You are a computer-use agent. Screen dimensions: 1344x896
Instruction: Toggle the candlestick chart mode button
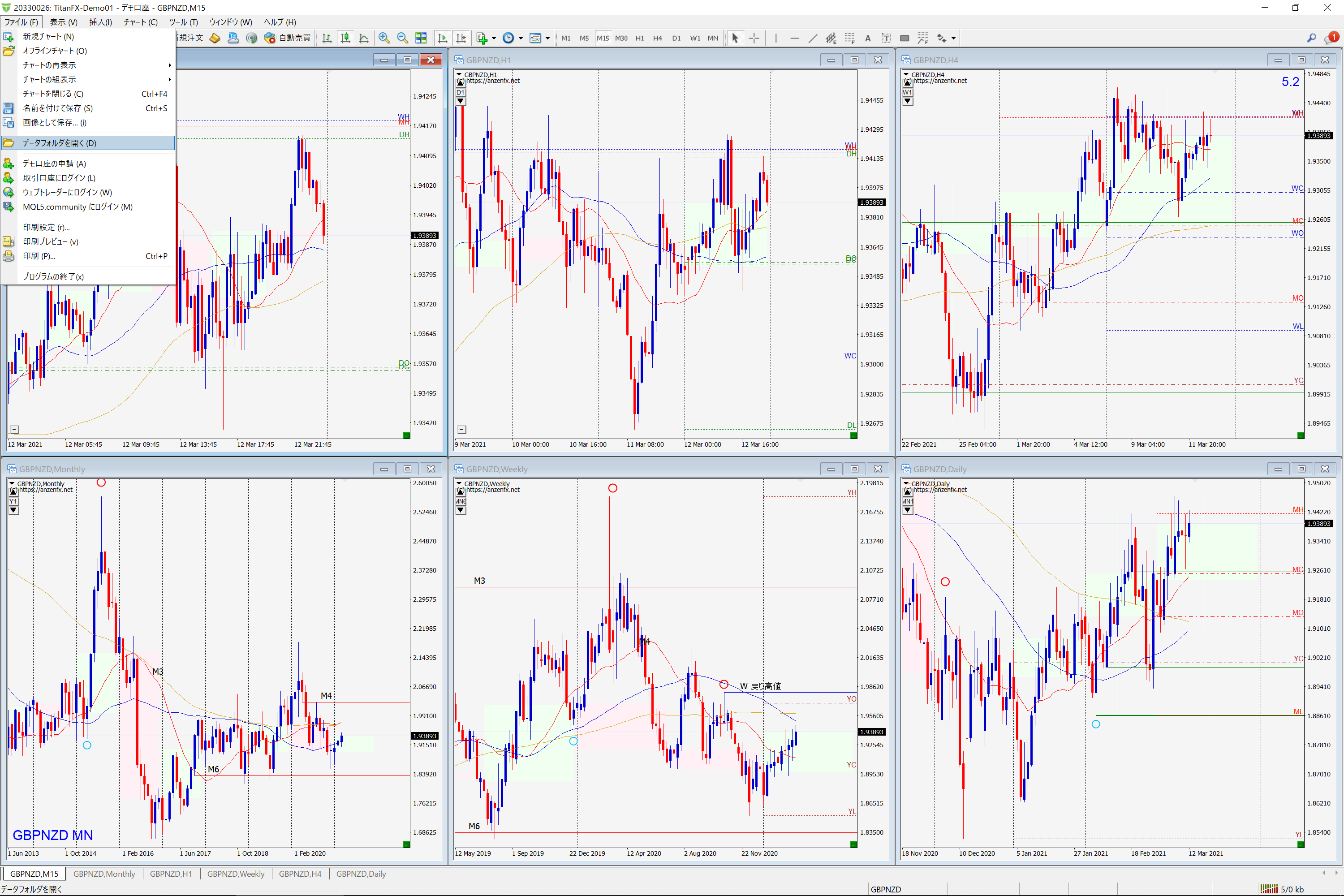pos(345,38)
